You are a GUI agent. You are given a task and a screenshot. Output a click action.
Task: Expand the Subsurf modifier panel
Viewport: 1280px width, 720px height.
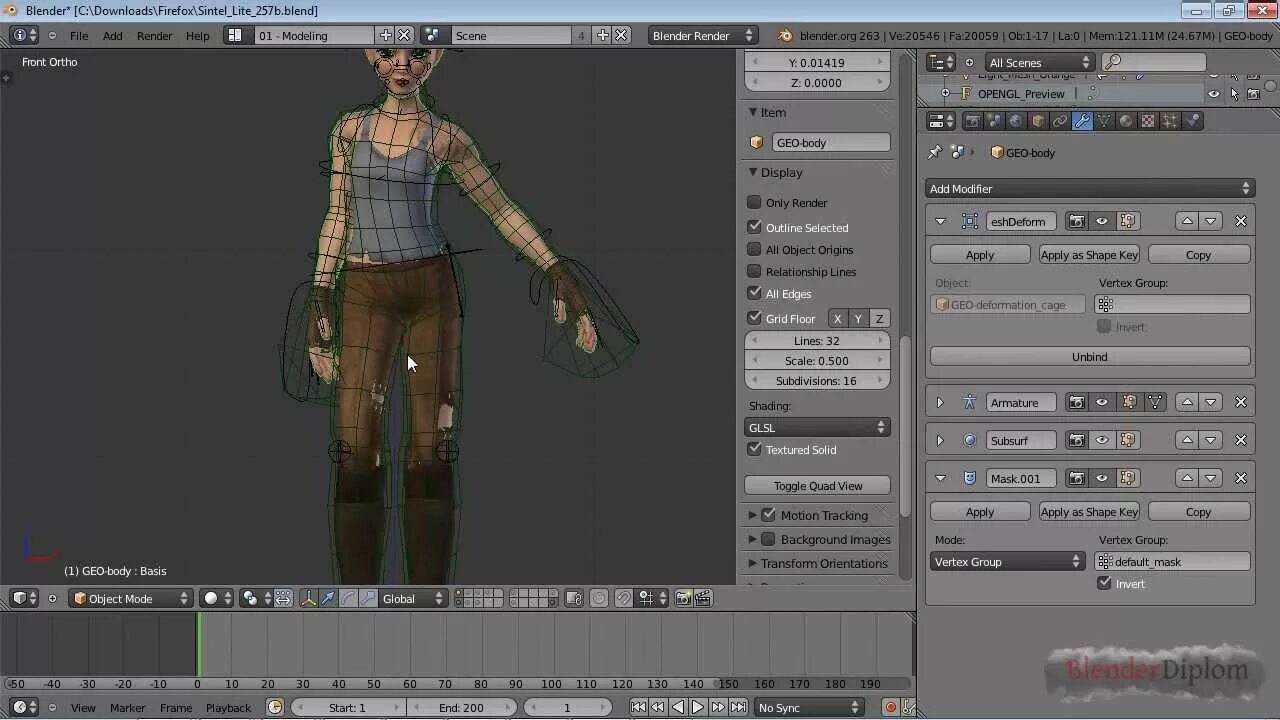[940, 440]
